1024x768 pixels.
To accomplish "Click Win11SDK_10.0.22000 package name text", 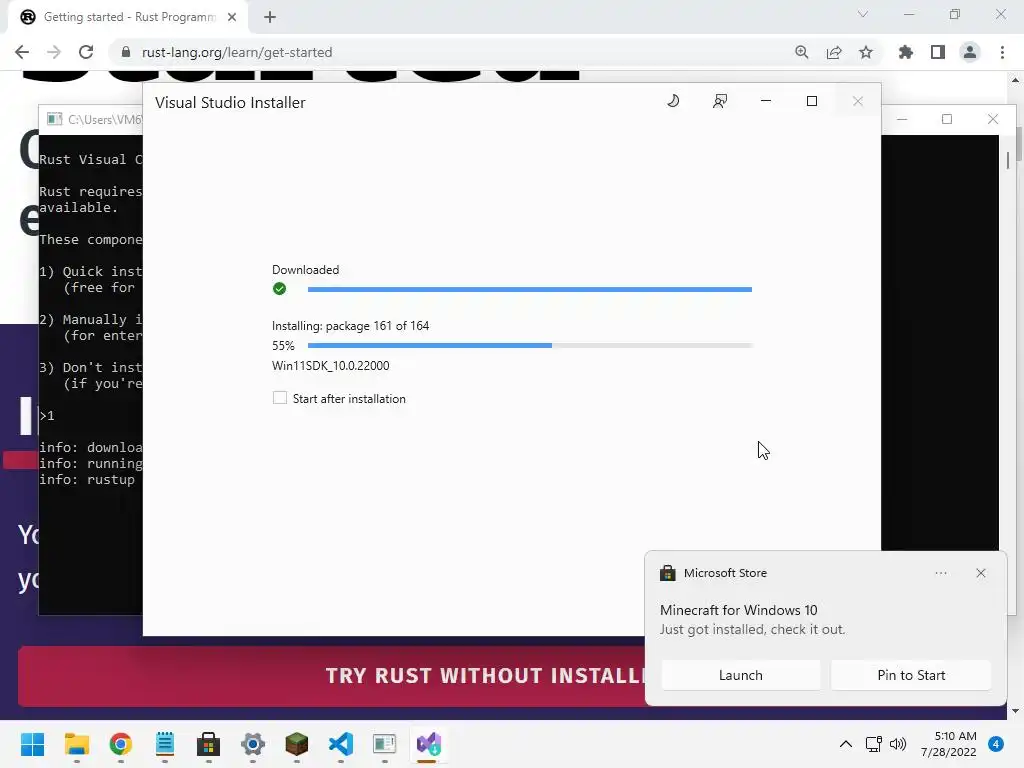I will (x=330, y=366).
